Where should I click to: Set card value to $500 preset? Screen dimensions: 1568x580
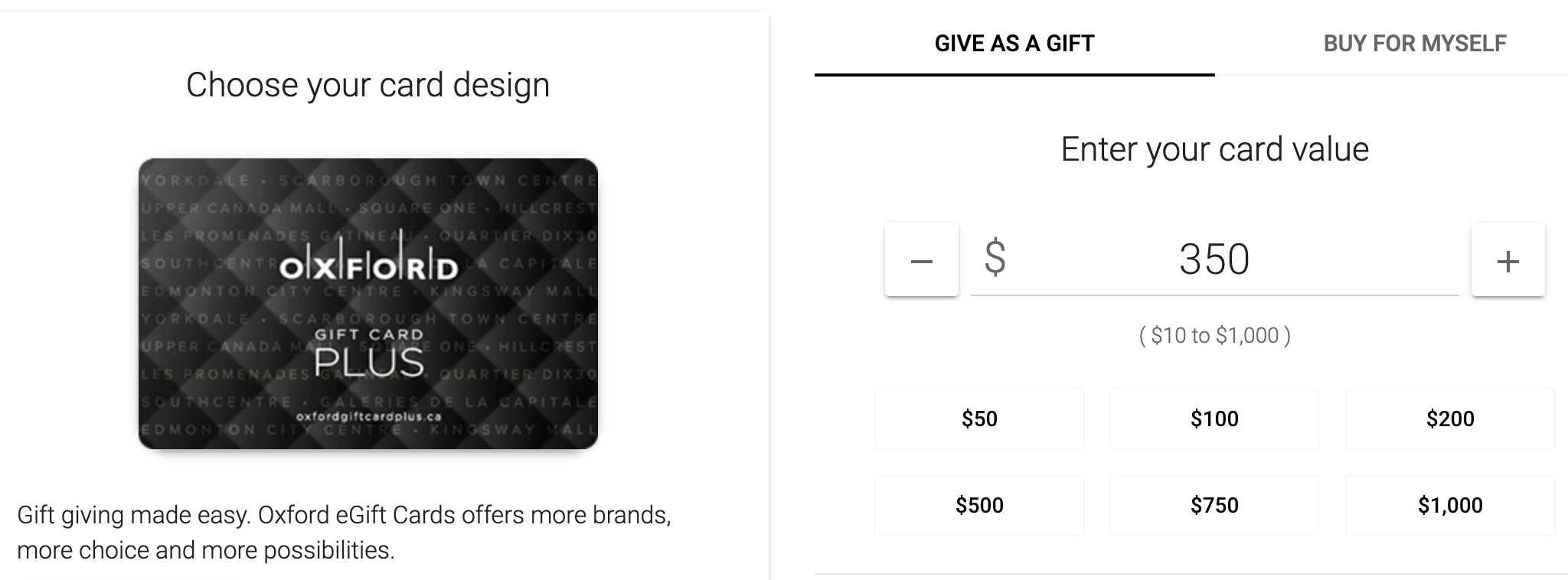(979, 505)
